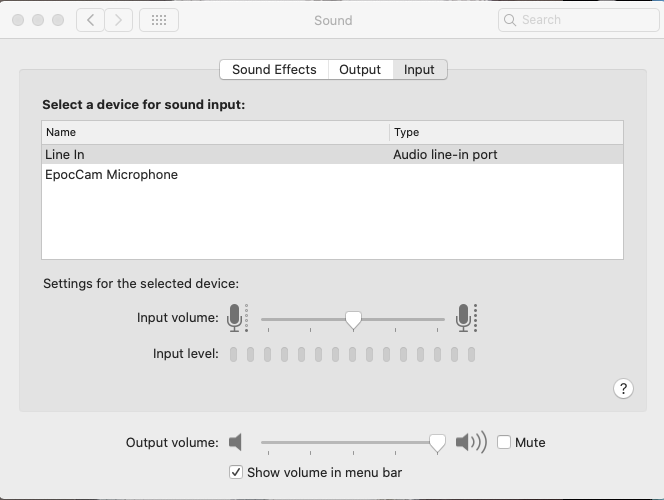Click the search magnifier icon
The width and height of the screenshot is (664, 500).
point(510,20)
